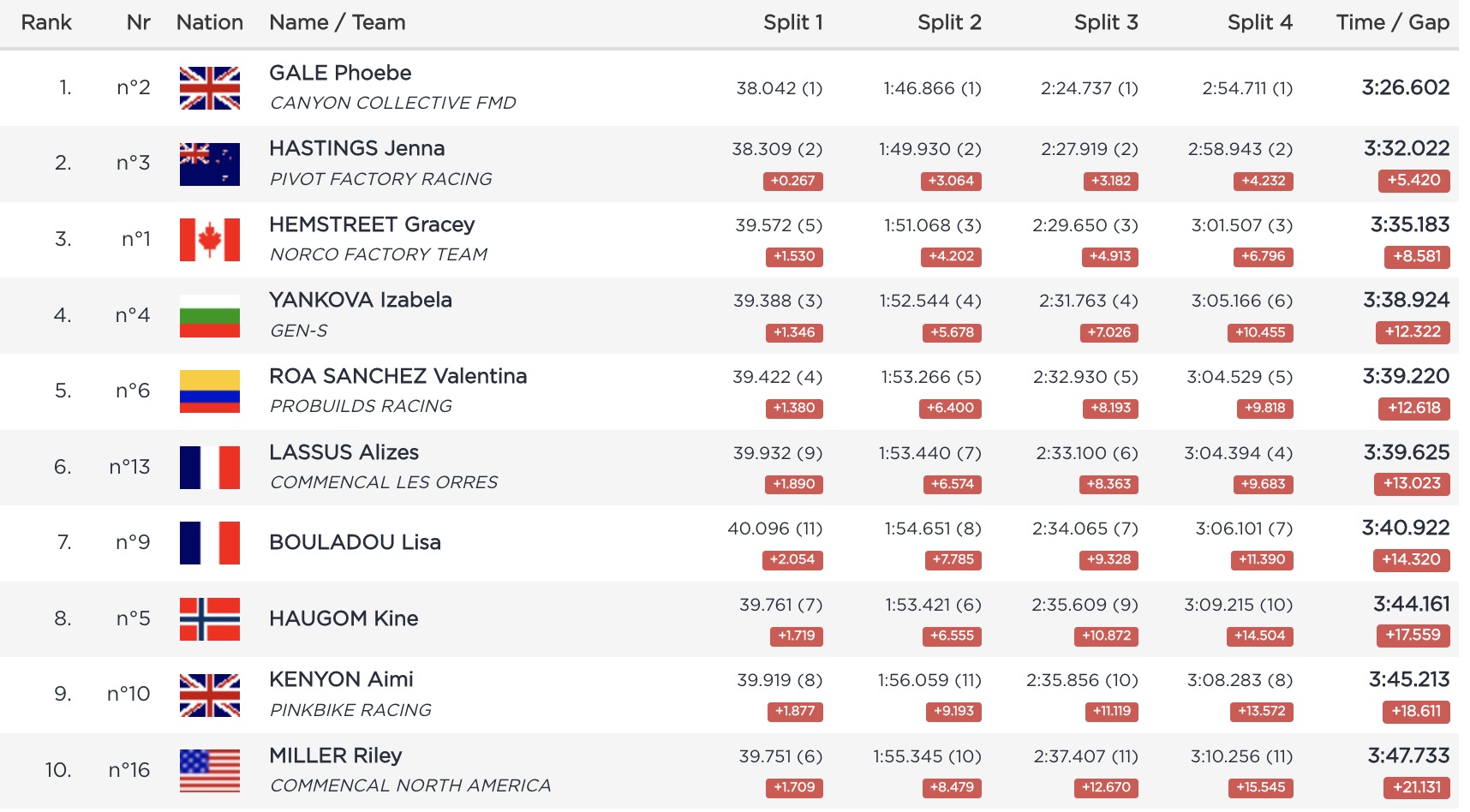Click the NORCO FACTORY TEAM label
The width and height of the screenshot is (1470, 812).
378,254
